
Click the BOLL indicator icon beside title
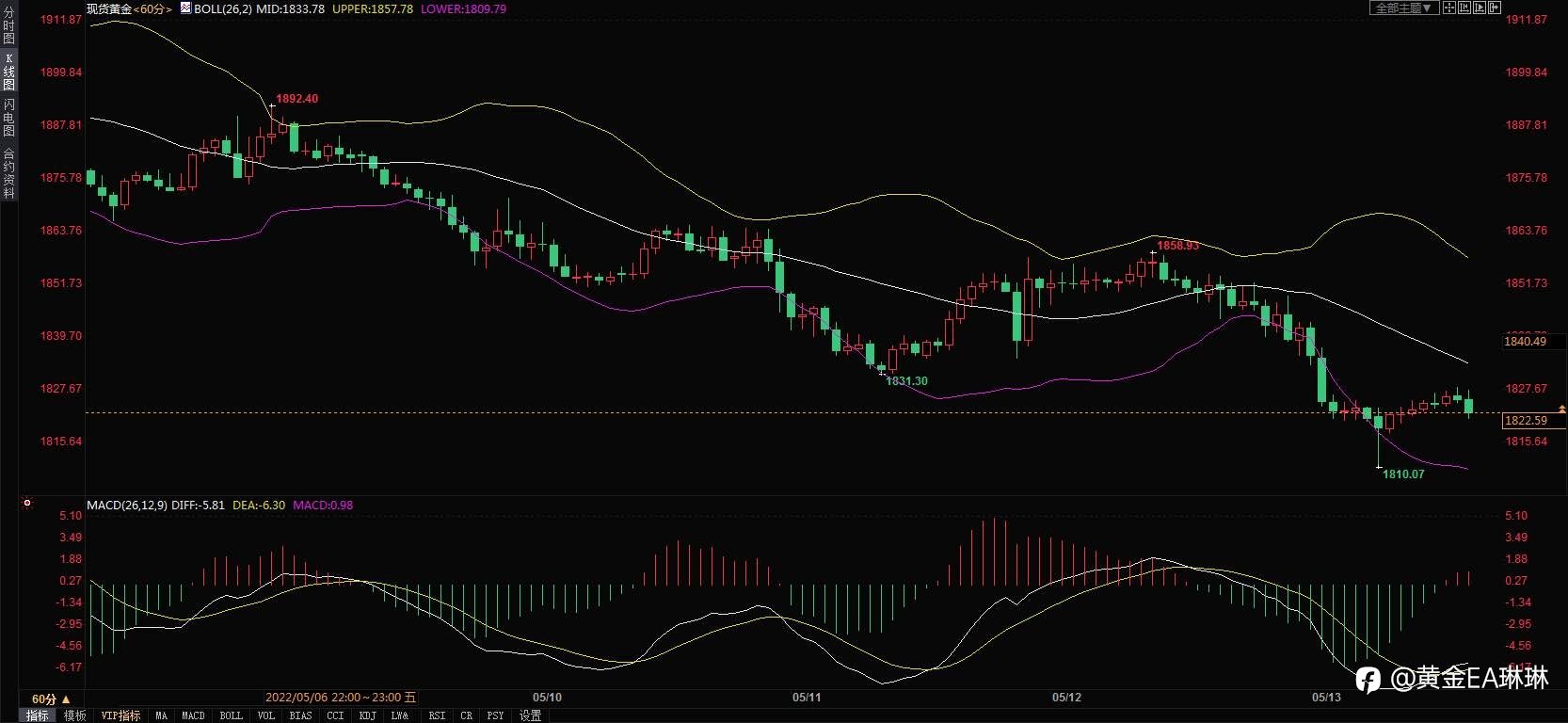coord(185,8)
